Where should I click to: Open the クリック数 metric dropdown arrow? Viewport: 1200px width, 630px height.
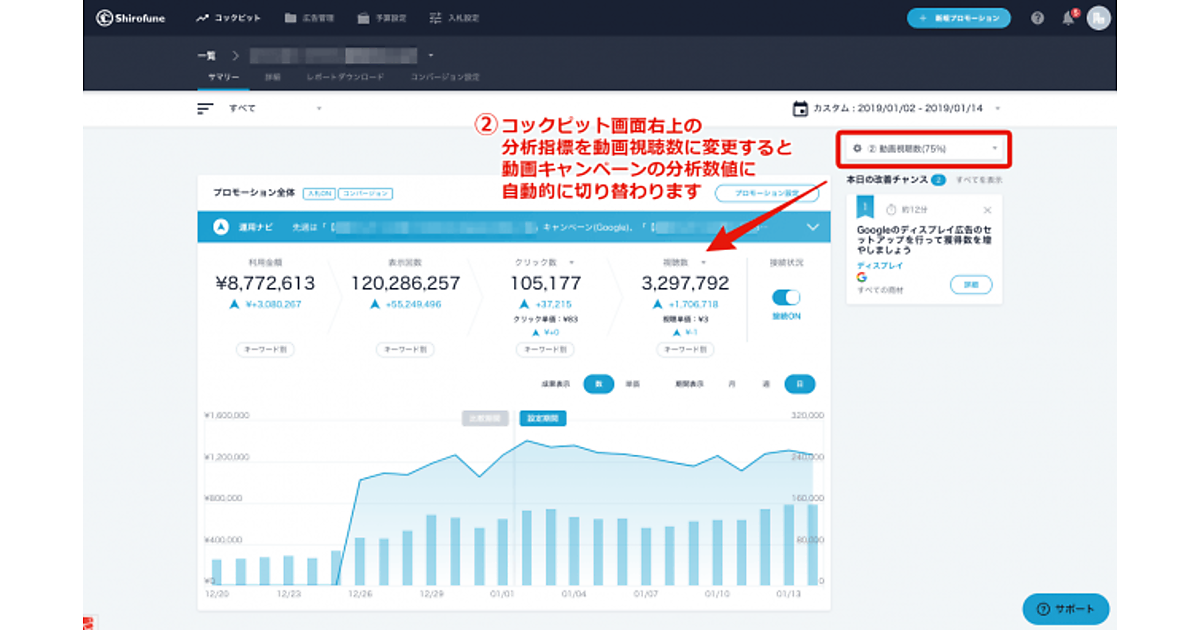point(571,262)
